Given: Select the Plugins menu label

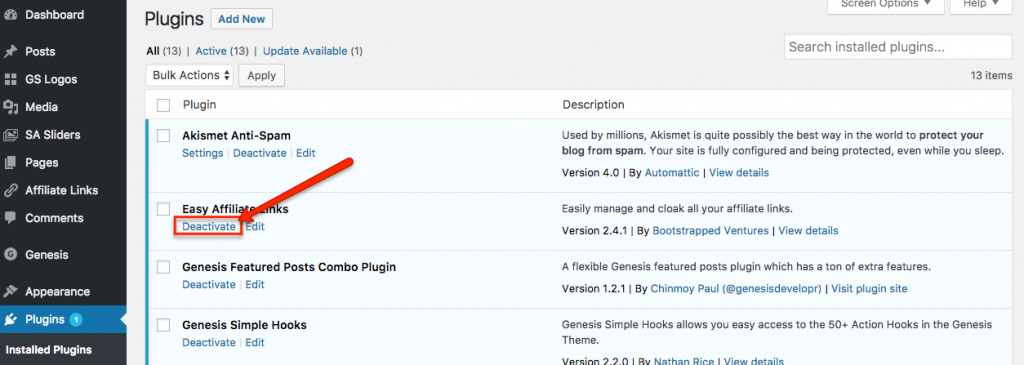Looking at the screenshot, I should pos(45,320).
